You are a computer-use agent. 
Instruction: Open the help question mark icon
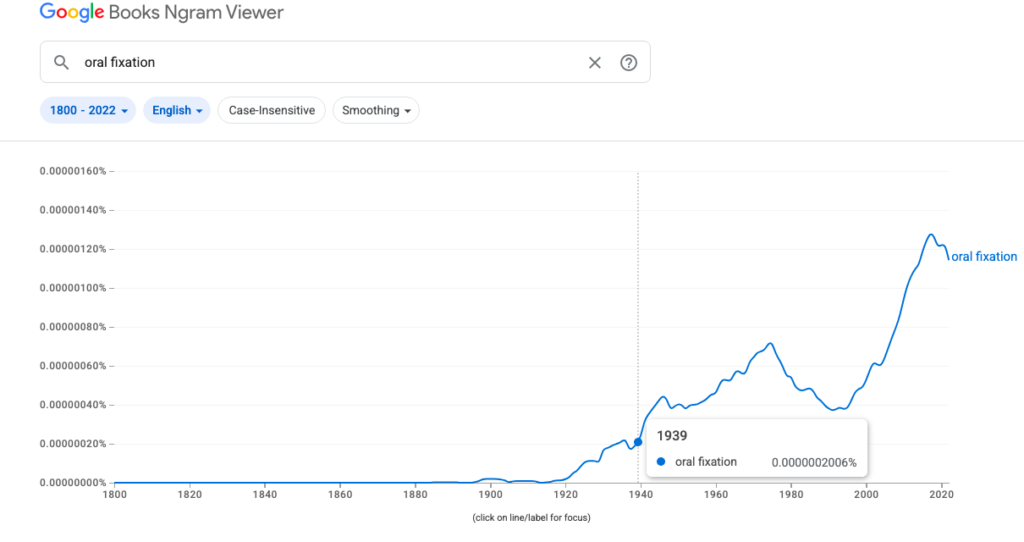[x=628, y=63]
